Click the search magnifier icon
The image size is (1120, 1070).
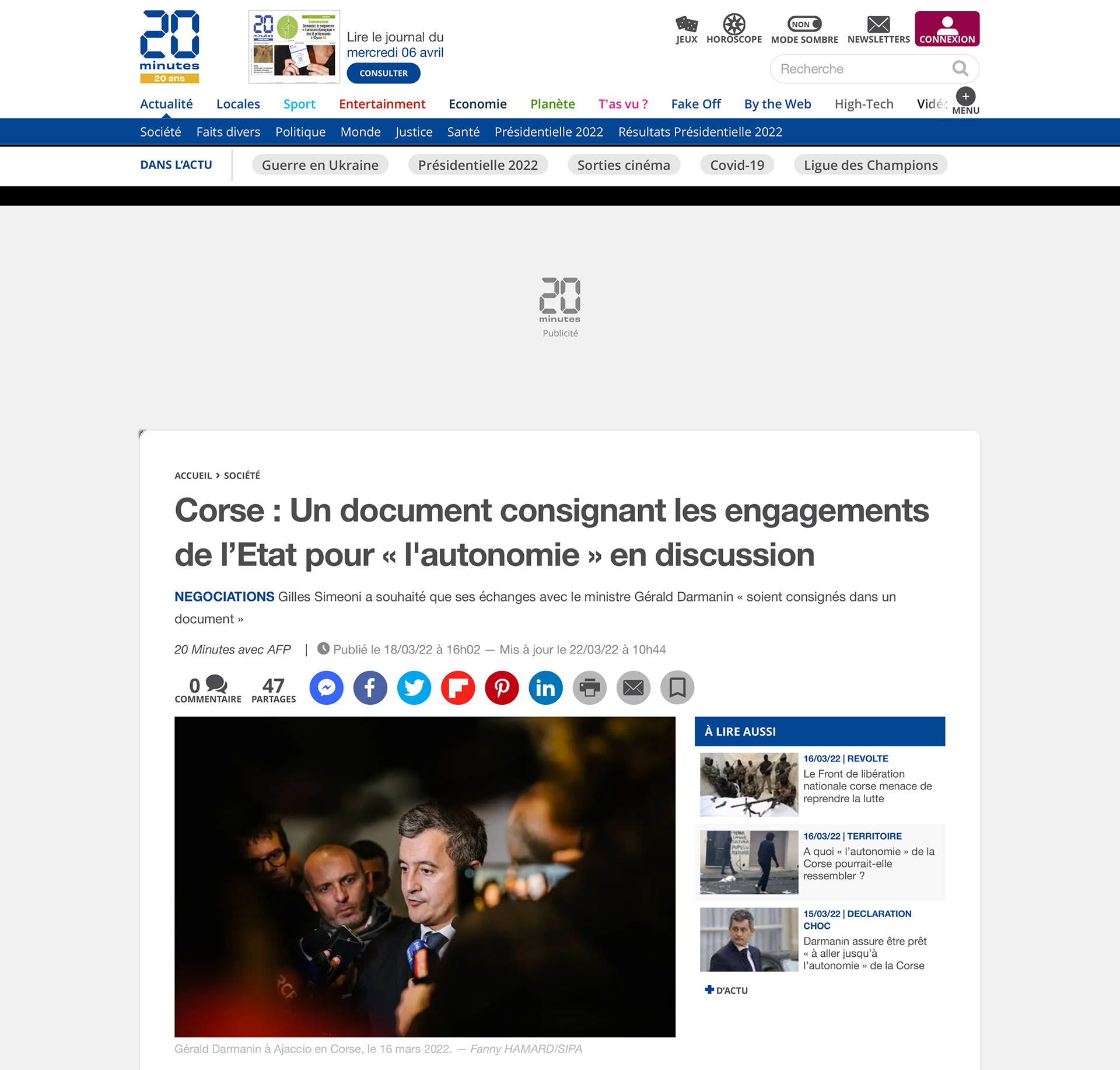tap(960, 69)
